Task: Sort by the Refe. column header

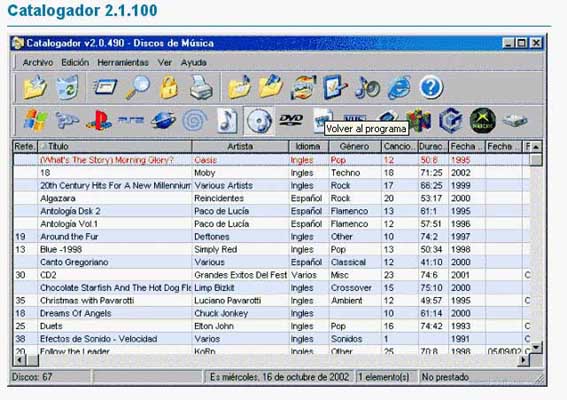Action: 25,146
